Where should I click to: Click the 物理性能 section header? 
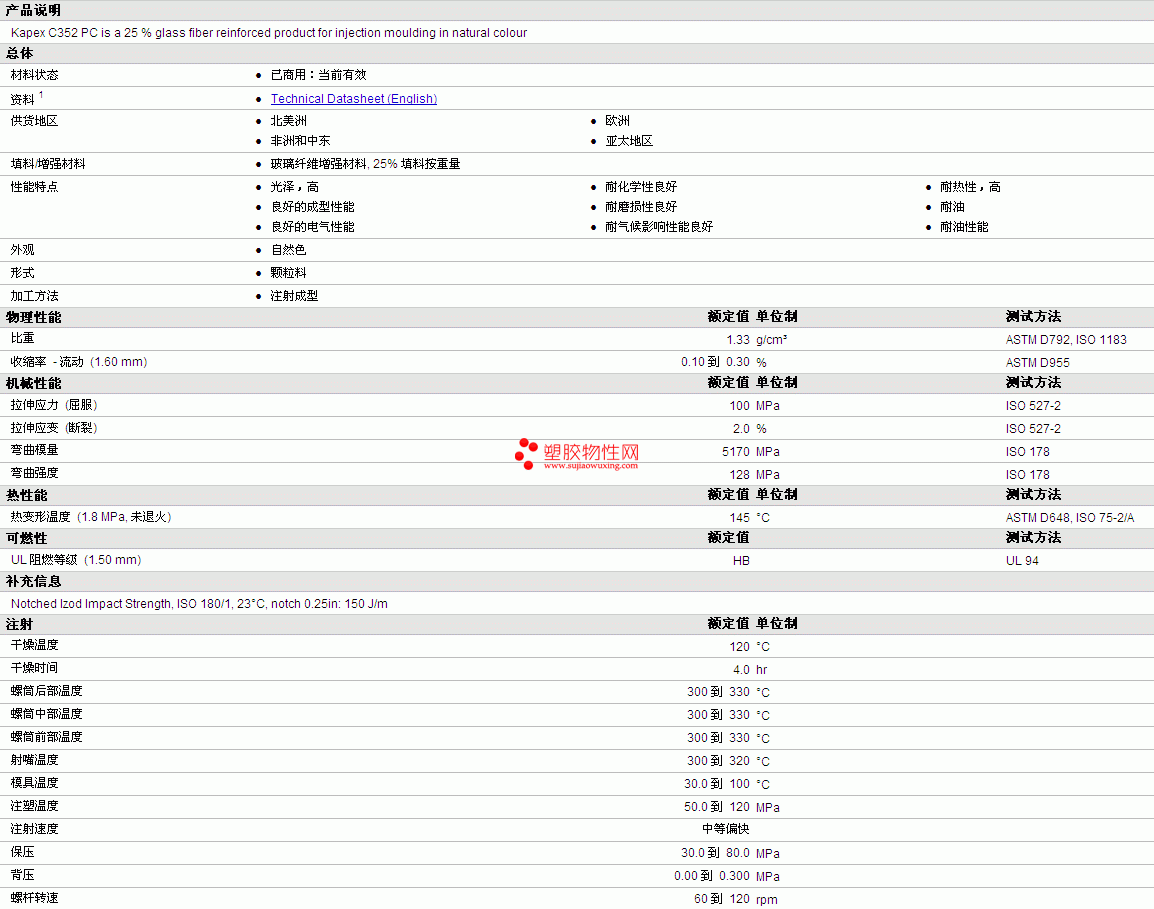34,317
